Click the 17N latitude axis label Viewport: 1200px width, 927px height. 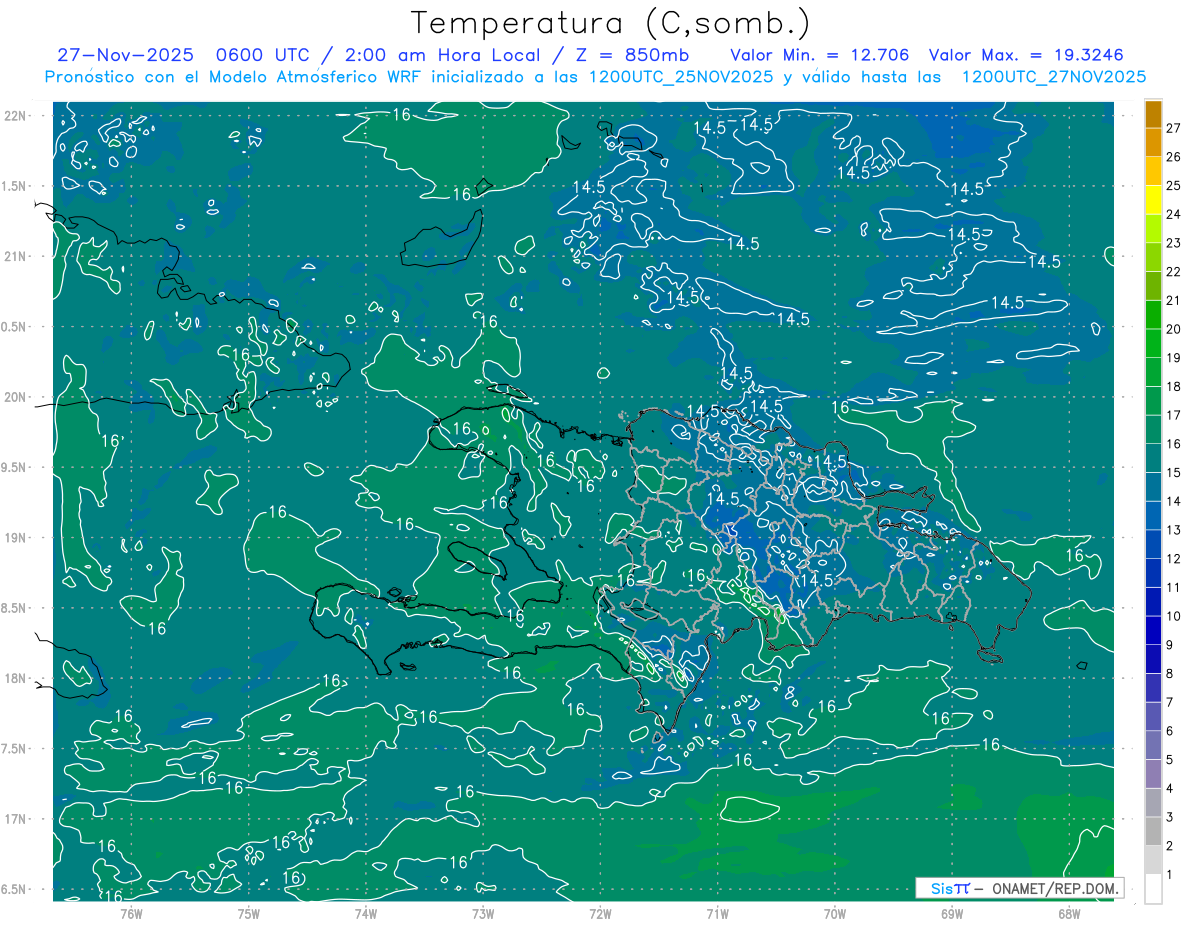[x=14, y=819]
